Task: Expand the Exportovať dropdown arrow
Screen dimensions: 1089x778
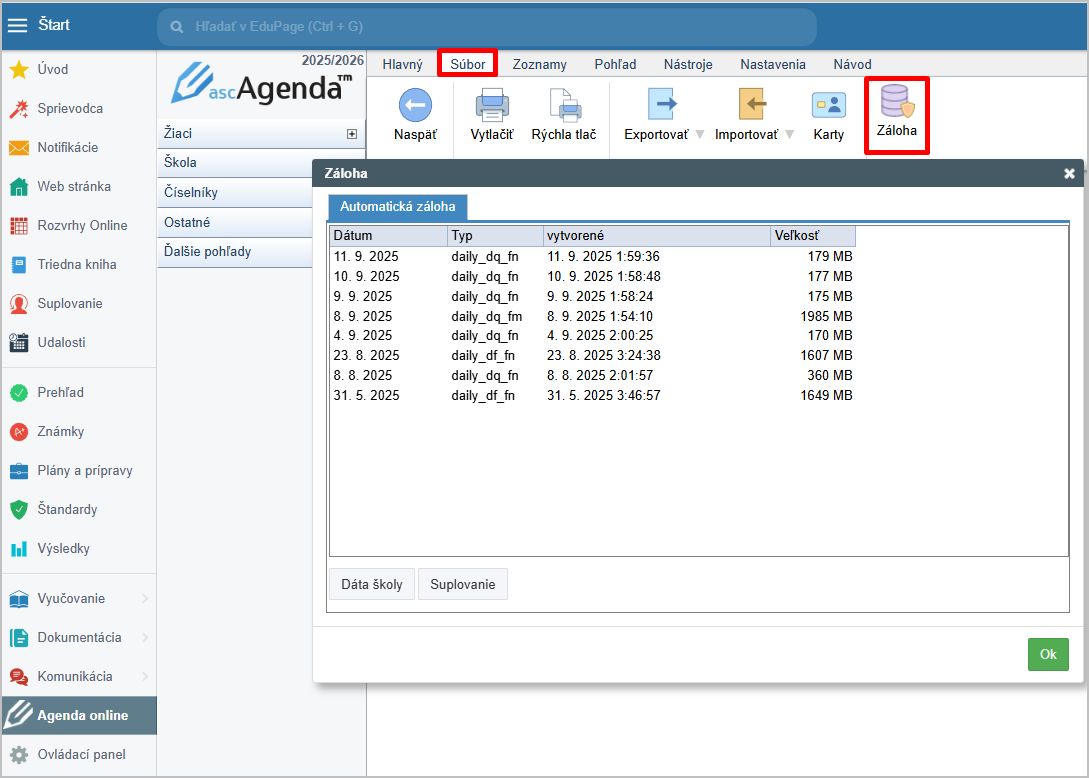Action: coord(700,135)
